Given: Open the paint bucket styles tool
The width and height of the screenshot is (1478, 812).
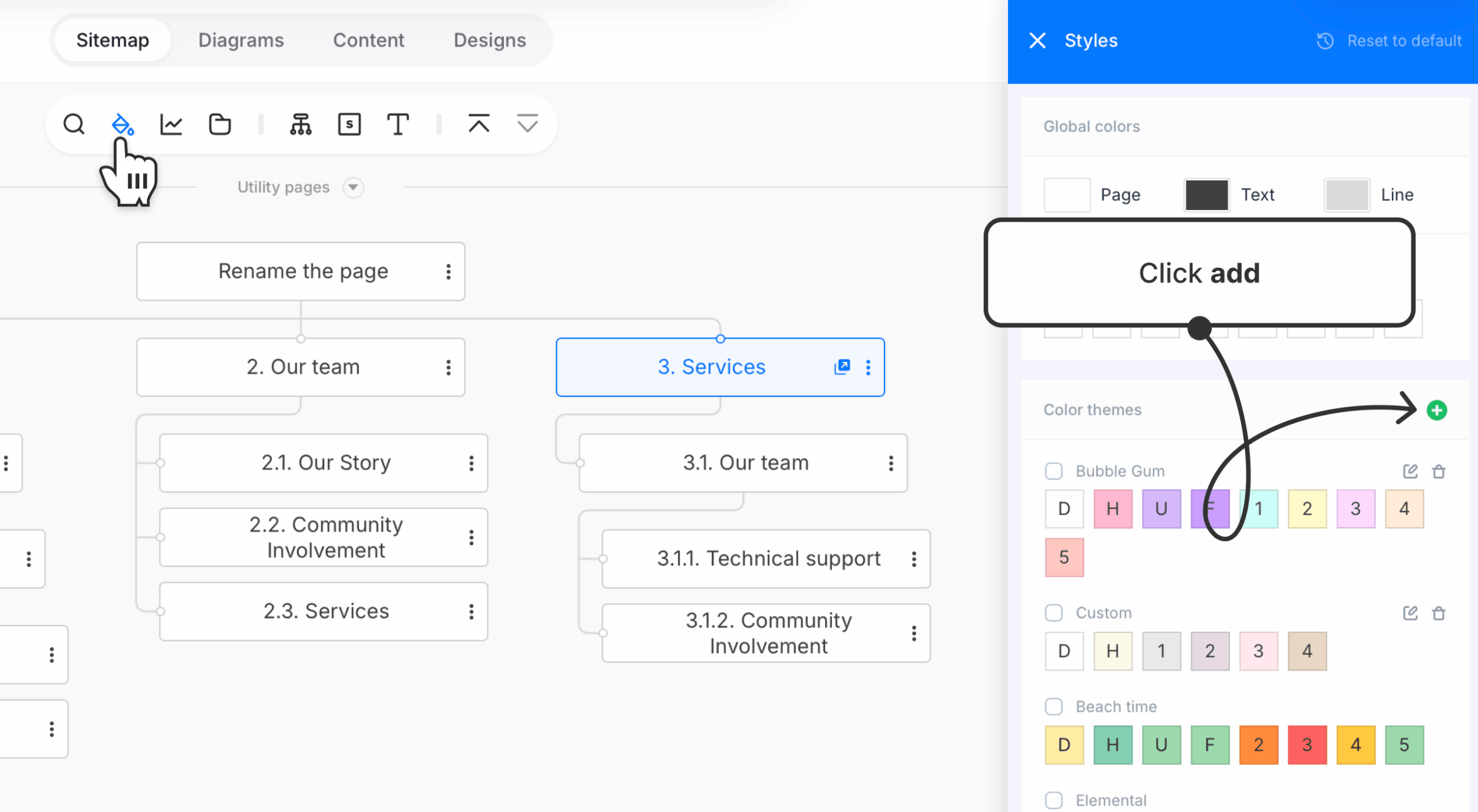Looking at the screenshot, I should coord(122,124).
